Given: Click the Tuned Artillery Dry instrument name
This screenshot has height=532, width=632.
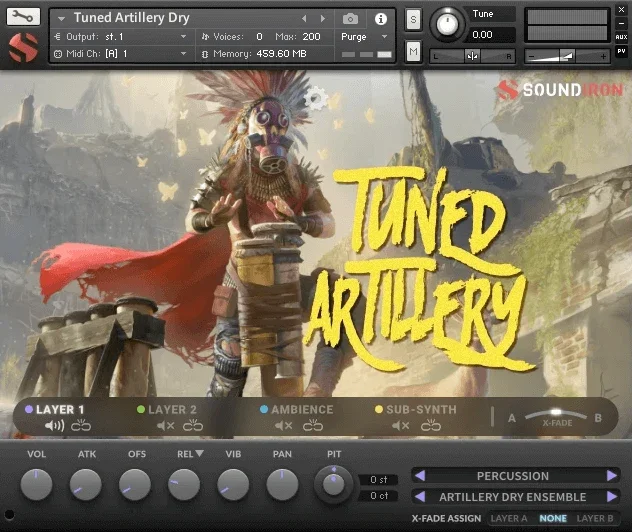Looking at the screenshot, I should (x=131, y=18).
